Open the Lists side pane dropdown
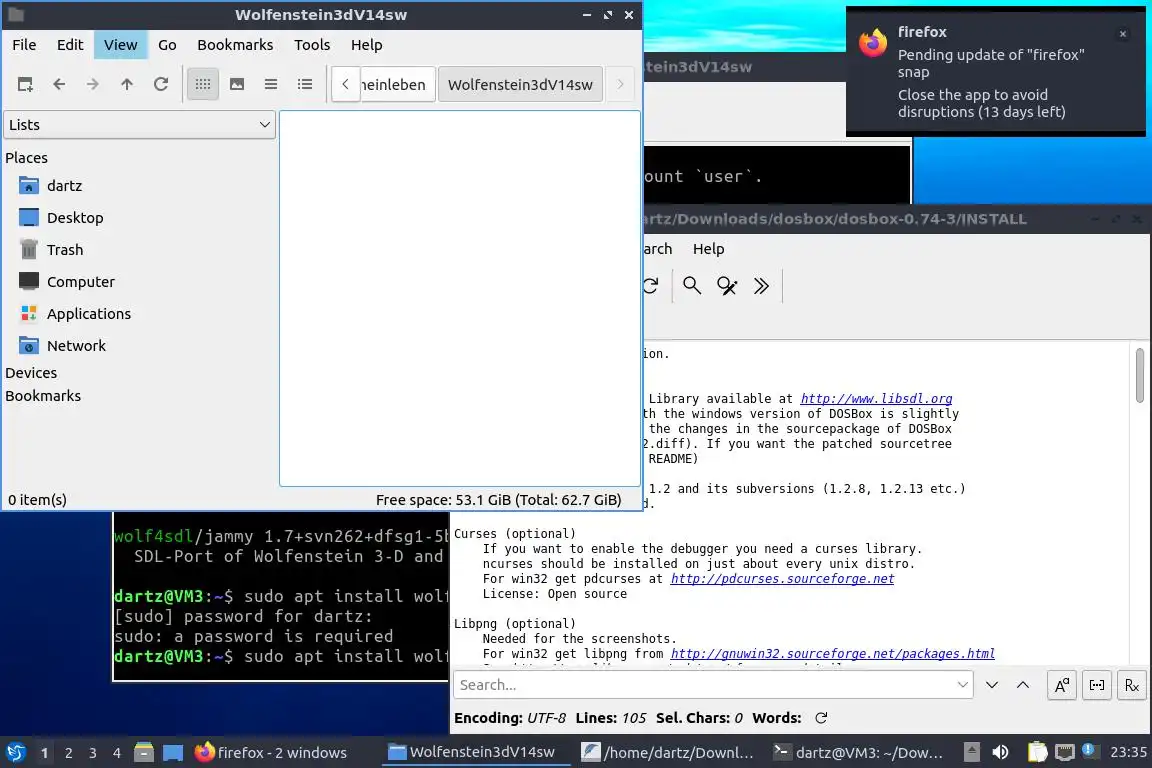1152x768 pixels. click(x=140, y=125)
